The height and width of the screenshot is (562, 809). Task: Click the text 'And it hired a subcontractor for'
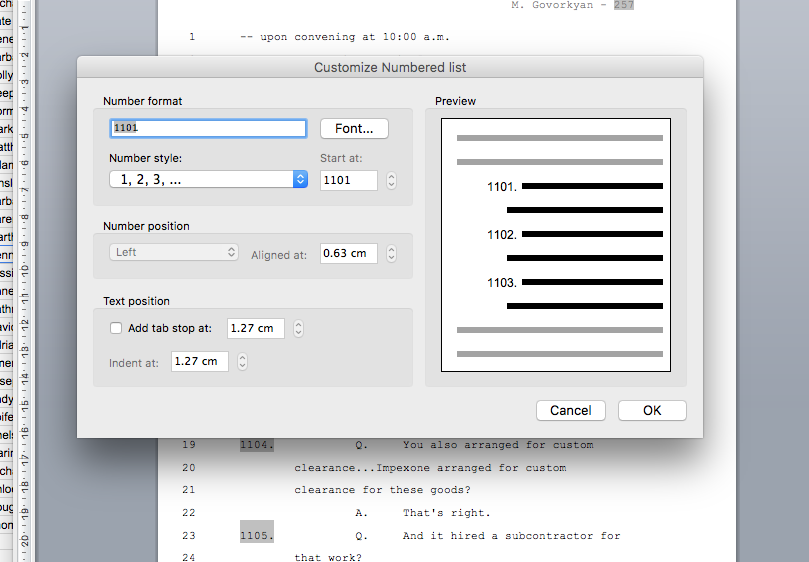coord(512,536)
